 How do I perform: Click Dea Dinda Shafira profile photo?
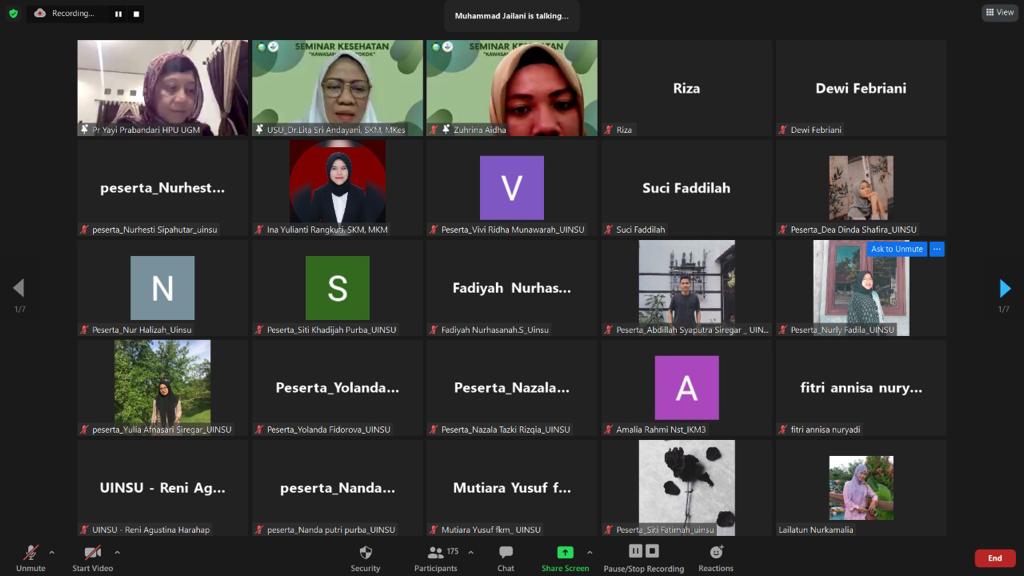[x=861, y=188]
